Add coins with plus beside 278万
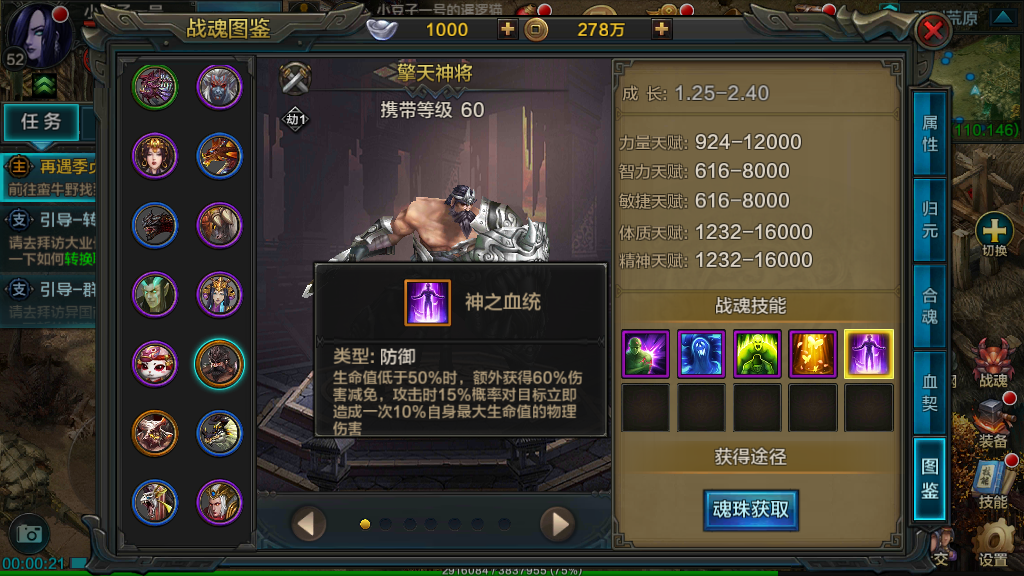Viewport: 1024px width, 576px height. (x=661, y=29)
